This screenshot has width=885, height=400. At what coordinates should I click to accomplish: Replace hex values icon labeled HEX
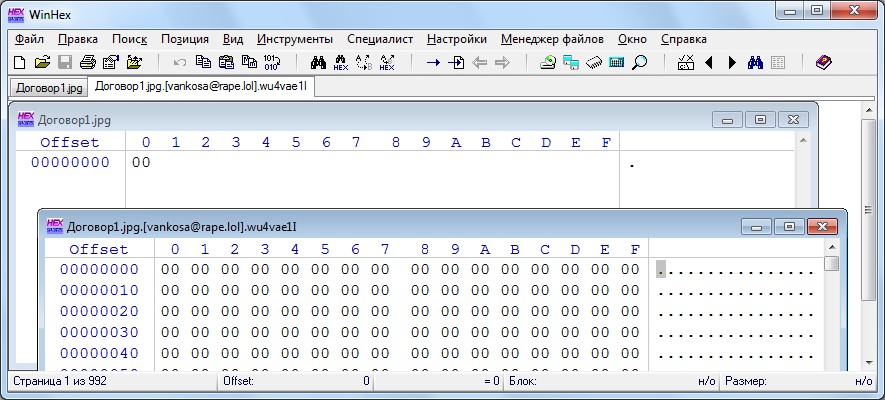[x=387, y=63]
